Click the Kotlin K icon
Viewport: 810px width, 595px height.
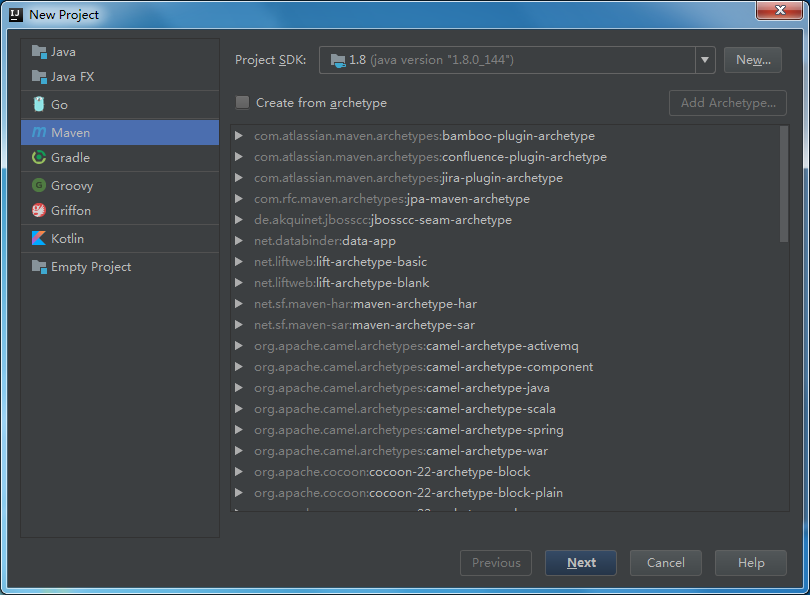click(39, 238)
